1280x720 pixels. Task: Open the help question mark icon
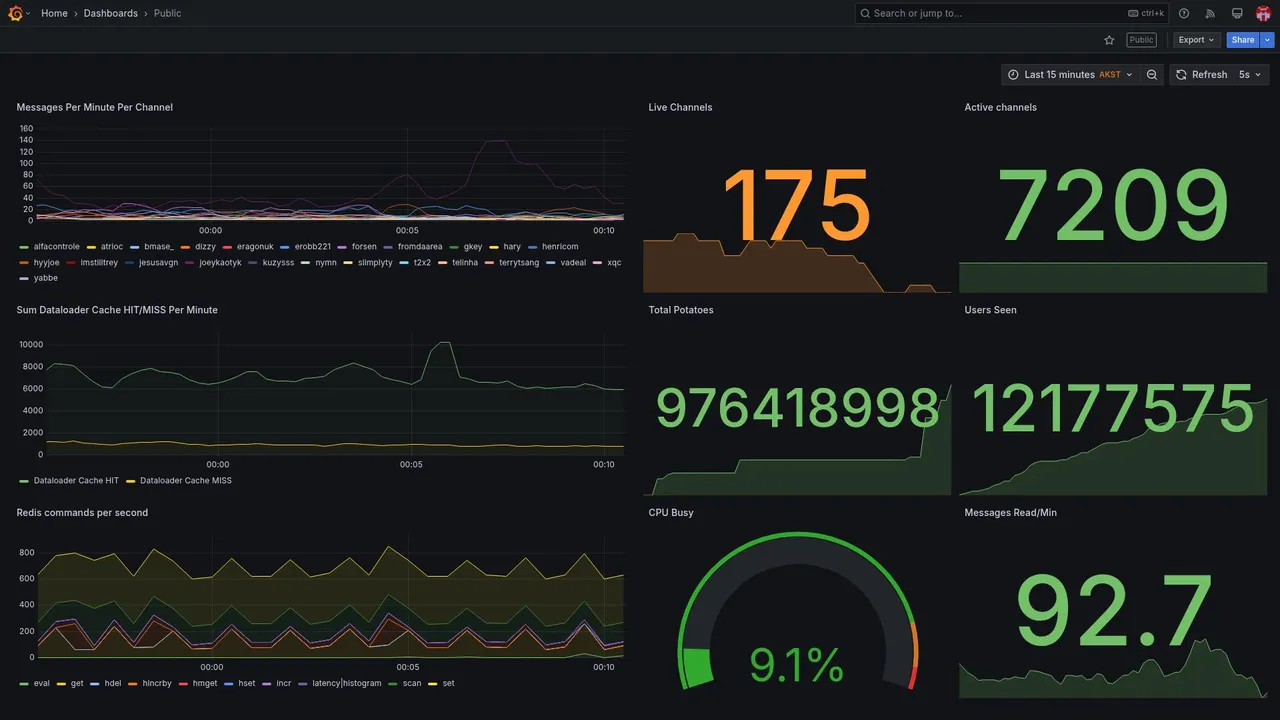point(1184,13)
